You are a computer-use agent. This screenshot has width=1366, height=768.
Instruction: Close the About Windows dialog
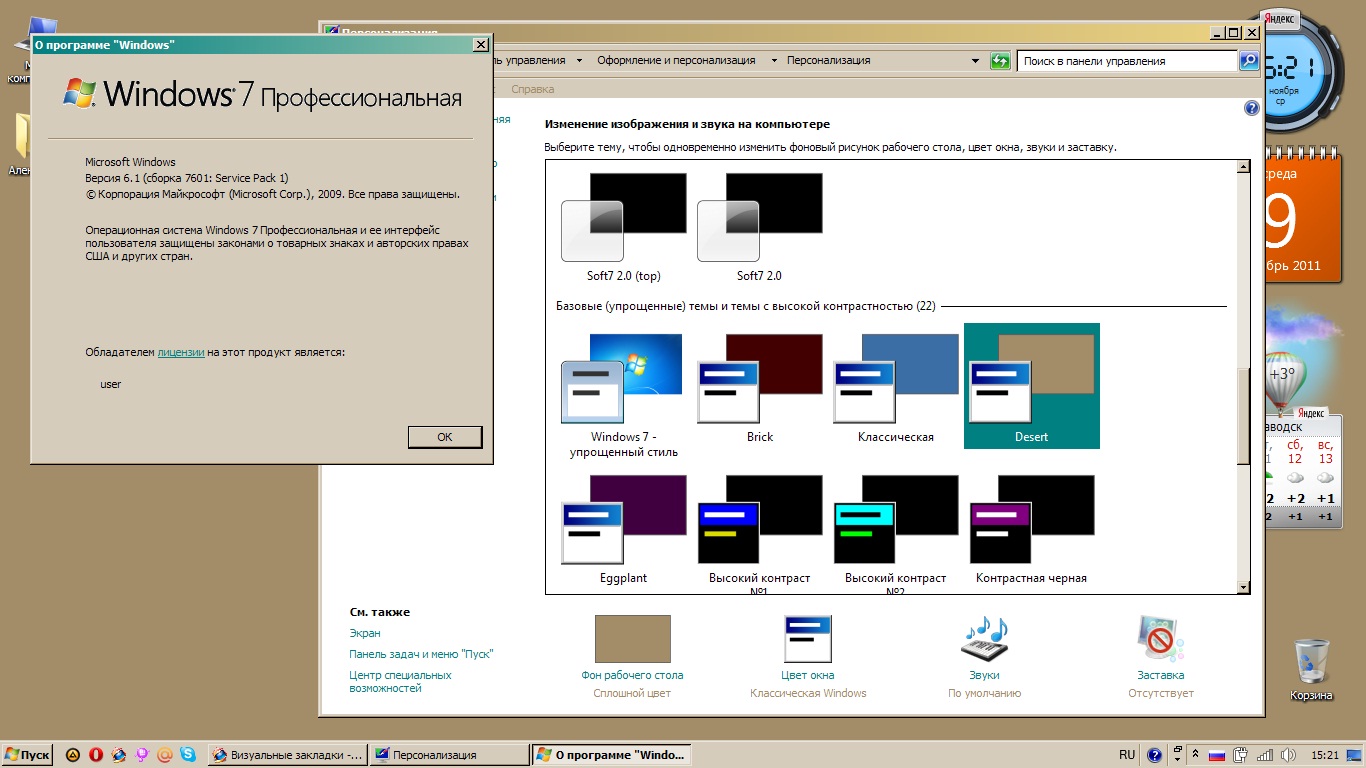480,45
